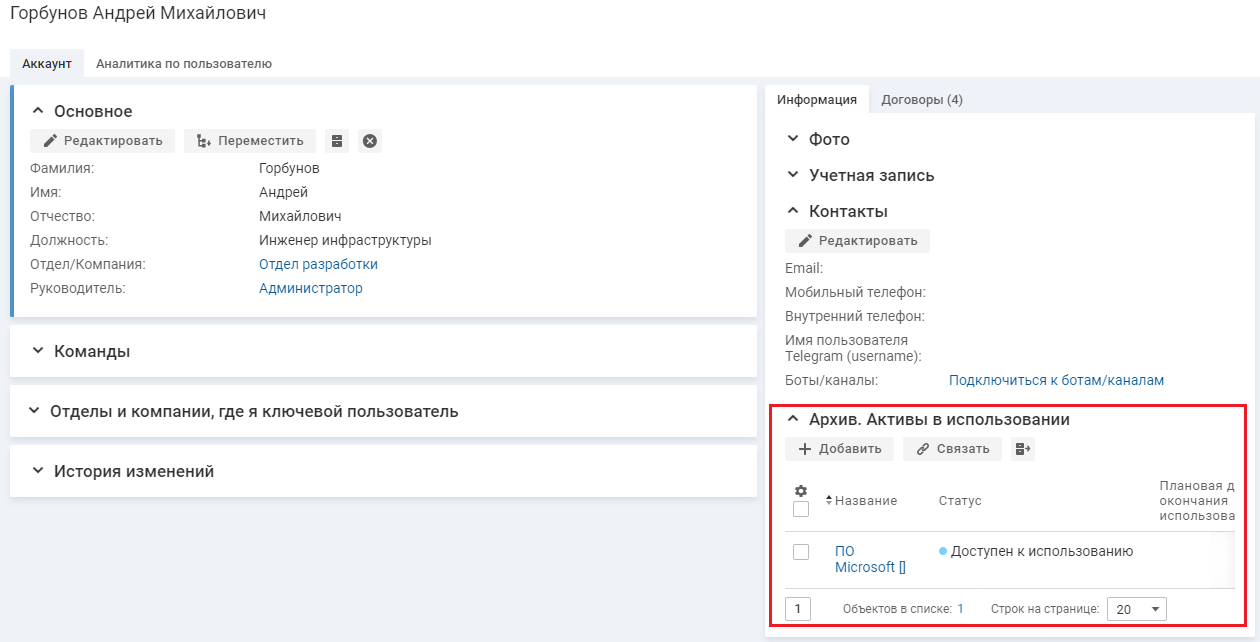
Task: Sort the table by Название column arrows
Action: click(829, 500)
